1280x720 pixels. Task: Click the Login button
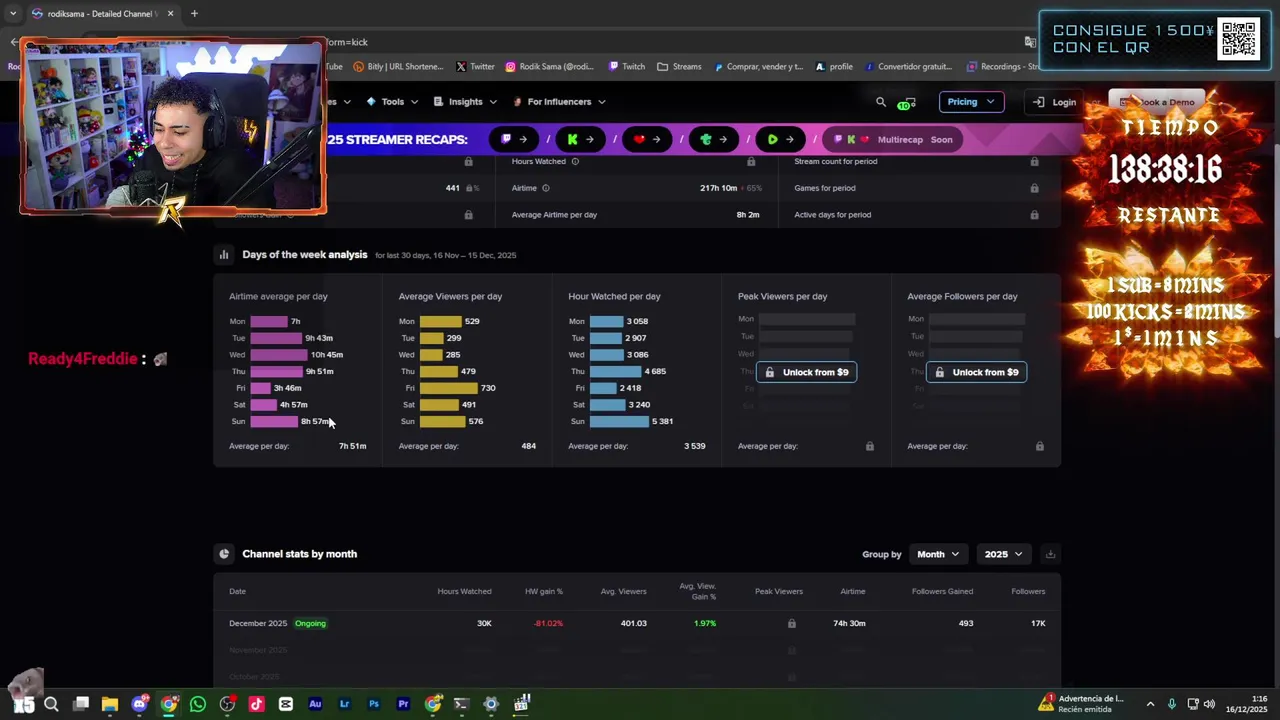pos(1055,102)
